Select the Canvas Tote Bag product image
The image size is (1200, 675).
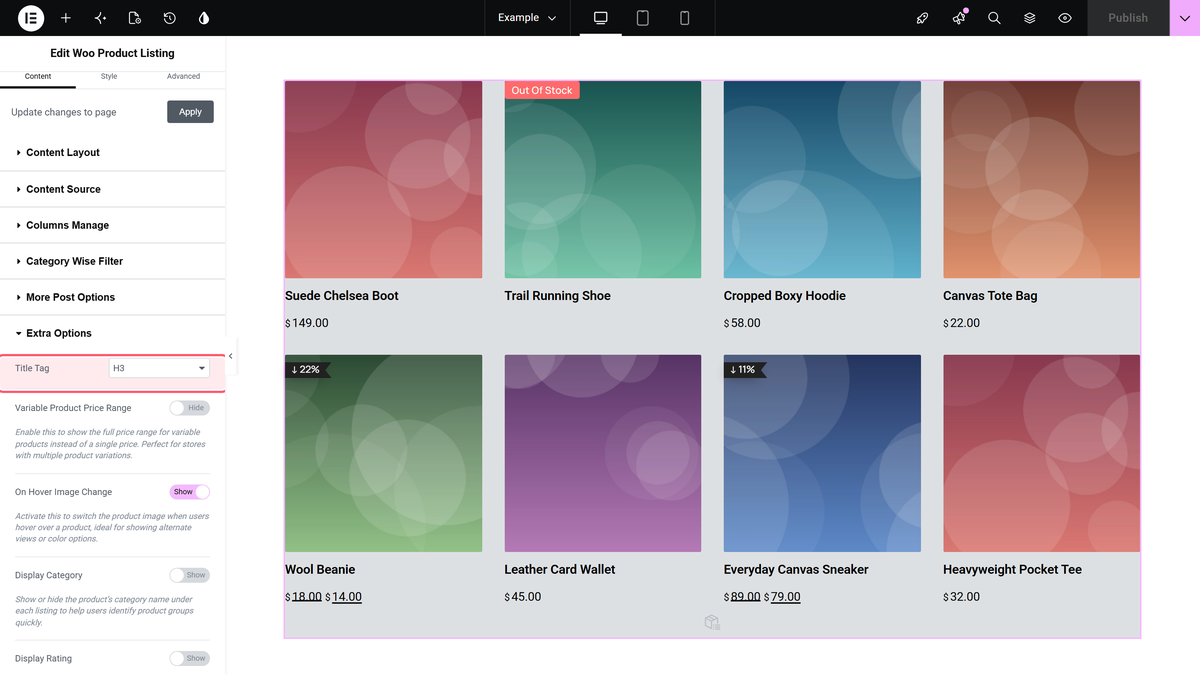coord(1041,180)
